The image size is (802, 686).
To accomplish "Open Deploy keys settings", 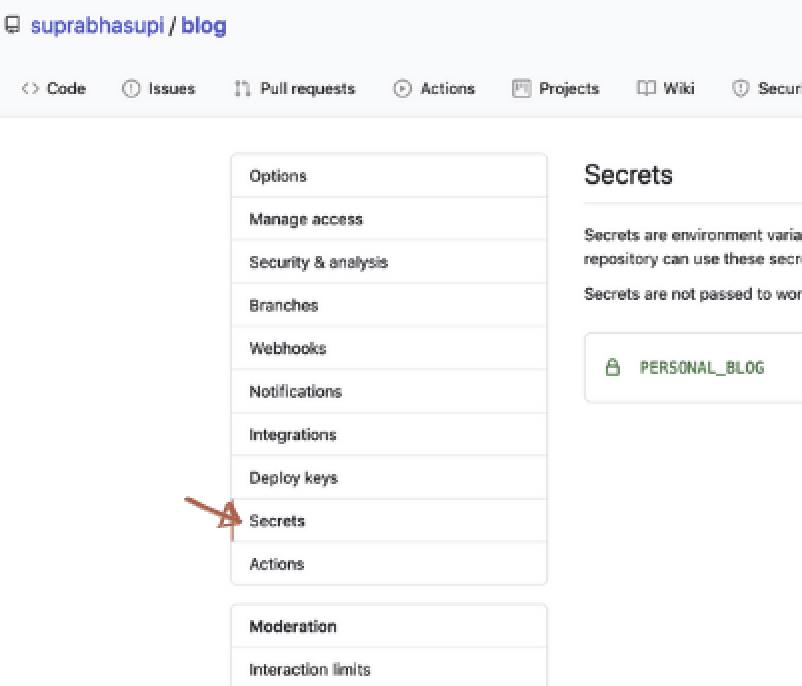I will (389, 478).
